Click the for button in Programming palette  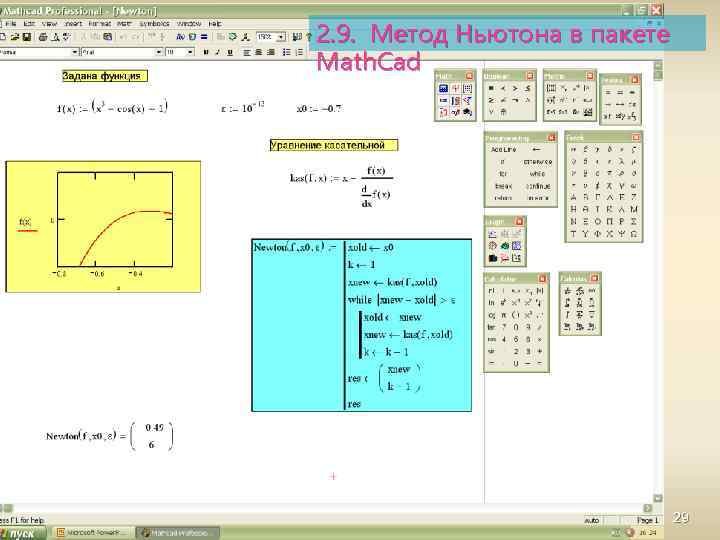click(503, 174)
